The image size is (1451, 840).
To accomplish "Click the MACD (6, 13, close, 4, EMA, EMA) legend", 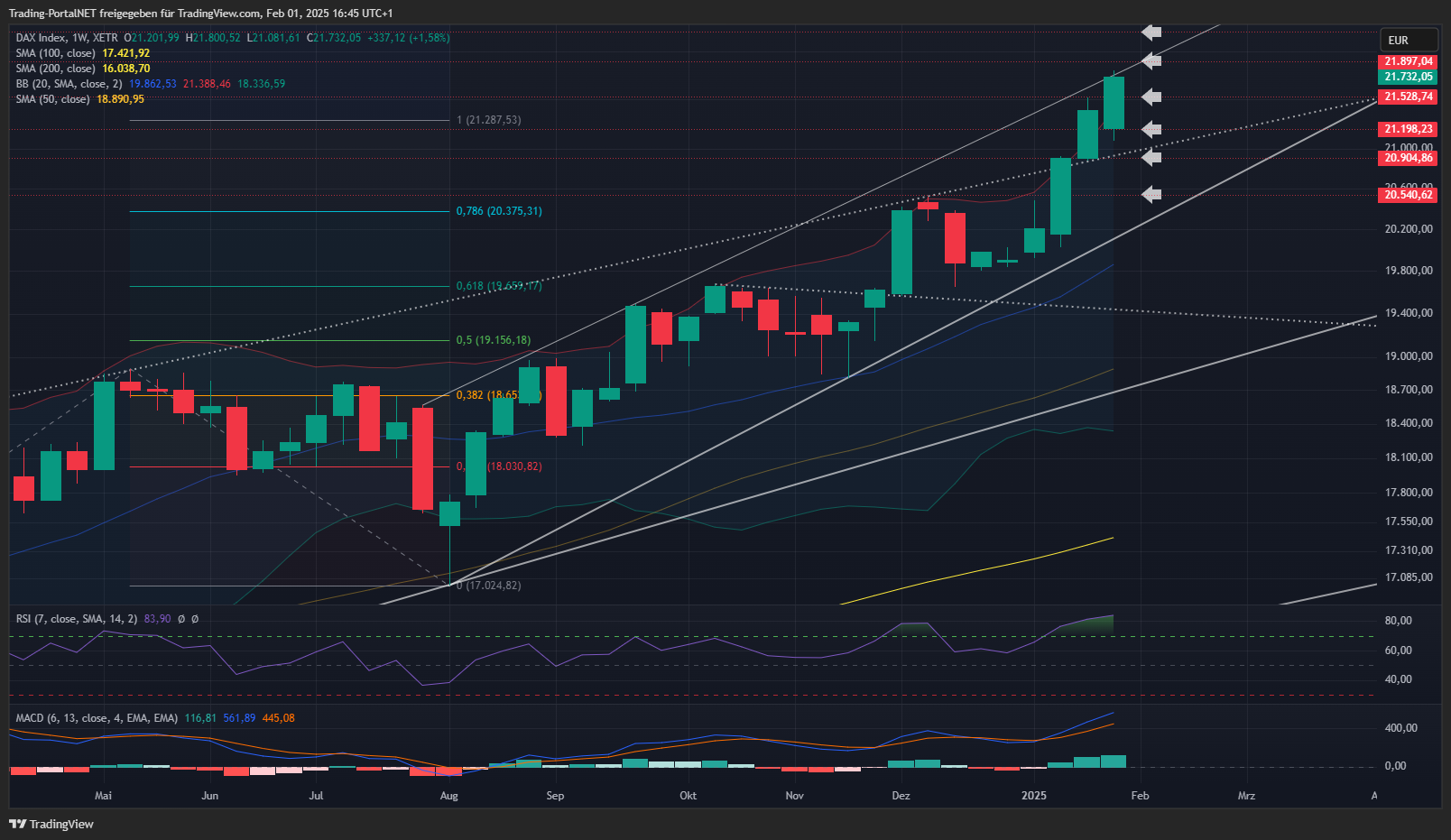I will tap(97, 718).
